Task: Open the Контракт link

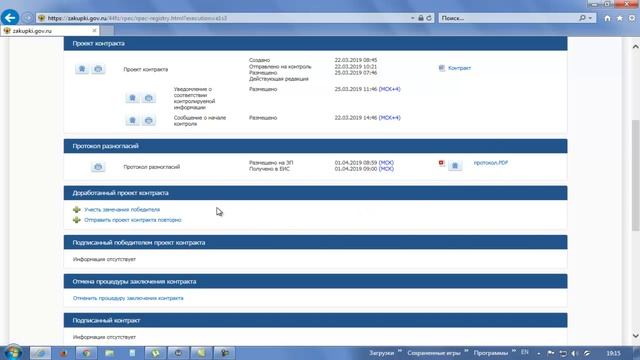Action: [460, 68]
